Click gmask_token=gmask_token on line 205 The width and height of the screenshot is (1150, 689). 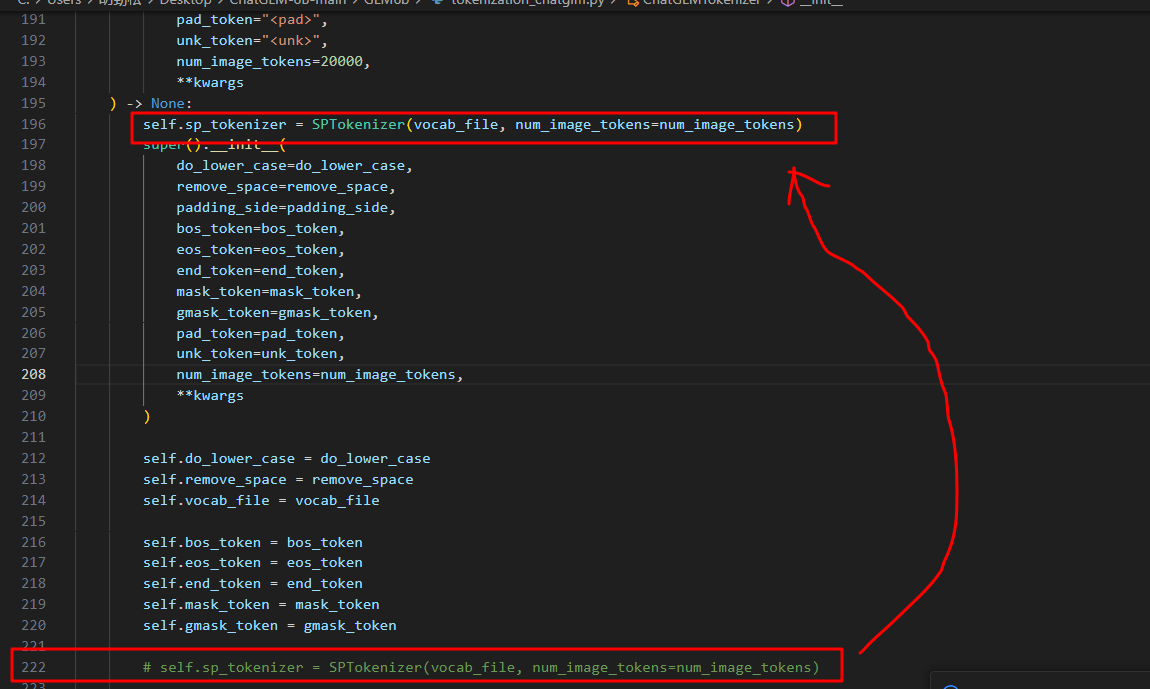[274, 313]
